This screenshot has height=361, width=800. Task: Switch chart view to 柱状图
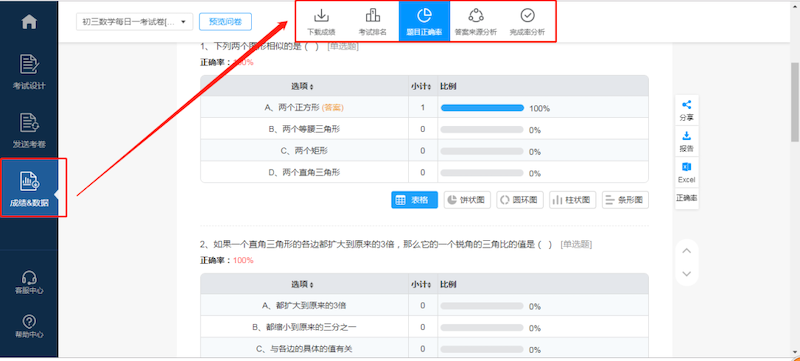572,200
